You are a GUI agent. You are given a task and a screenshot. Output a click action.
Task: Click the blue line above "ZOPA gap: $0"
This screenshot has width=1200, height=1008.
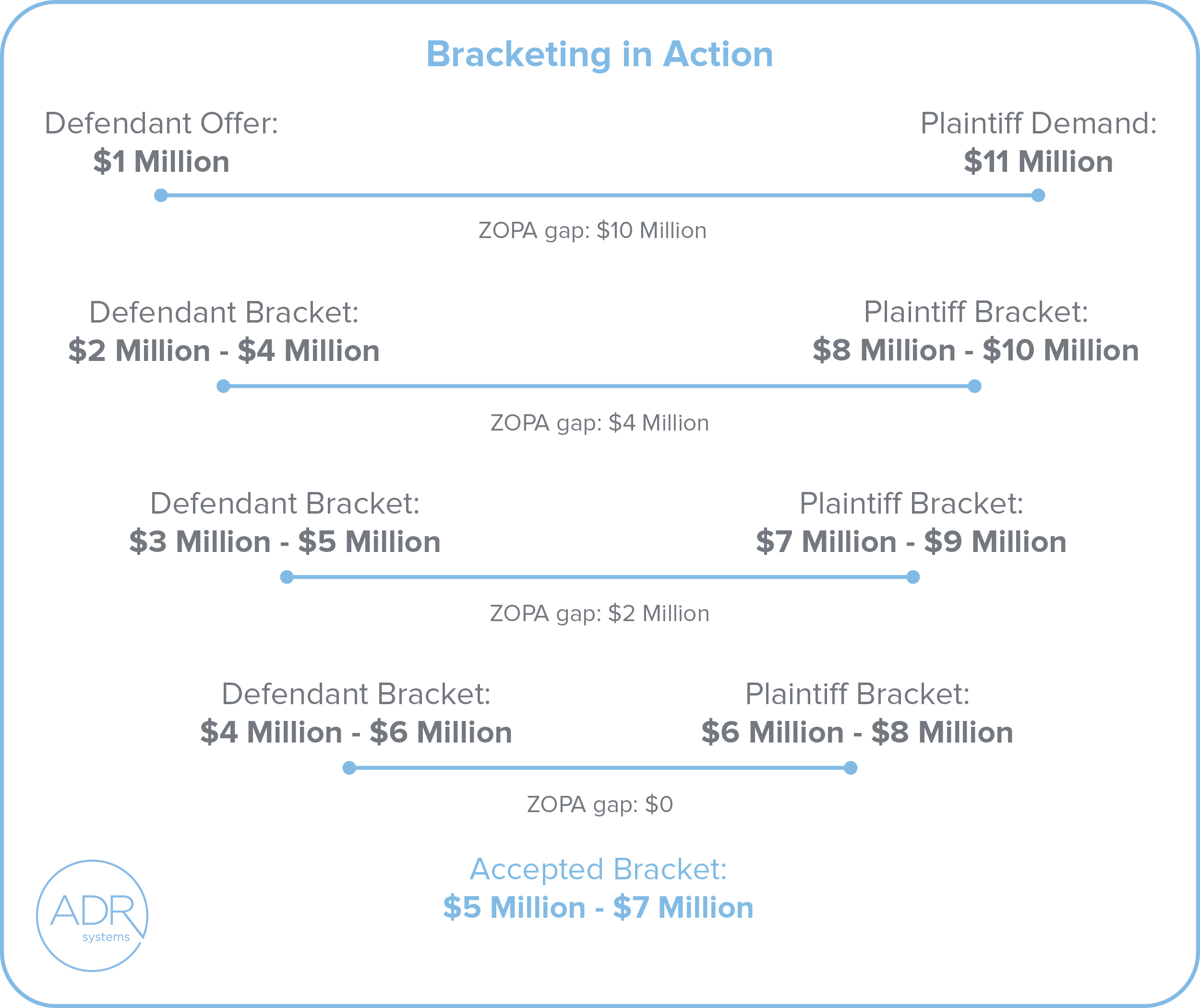click(x=600, y=768)
